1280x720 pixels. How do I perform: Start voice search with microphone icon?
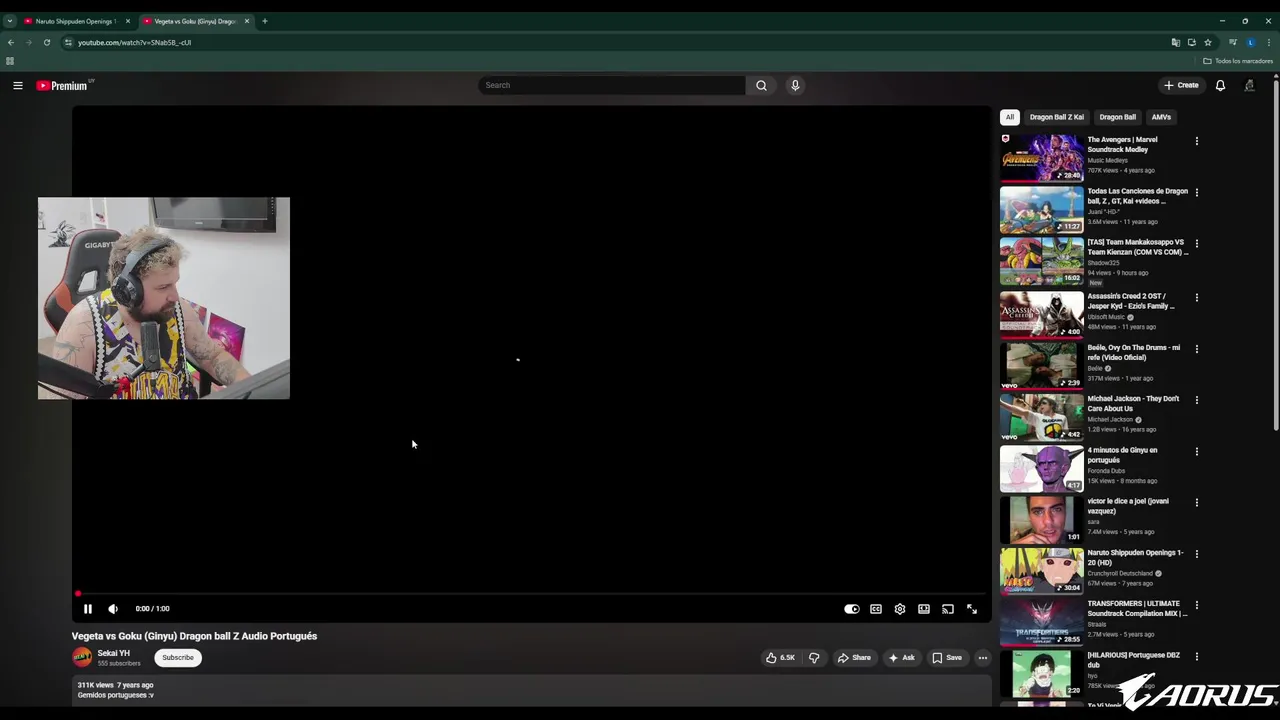(x=795, y=85)
